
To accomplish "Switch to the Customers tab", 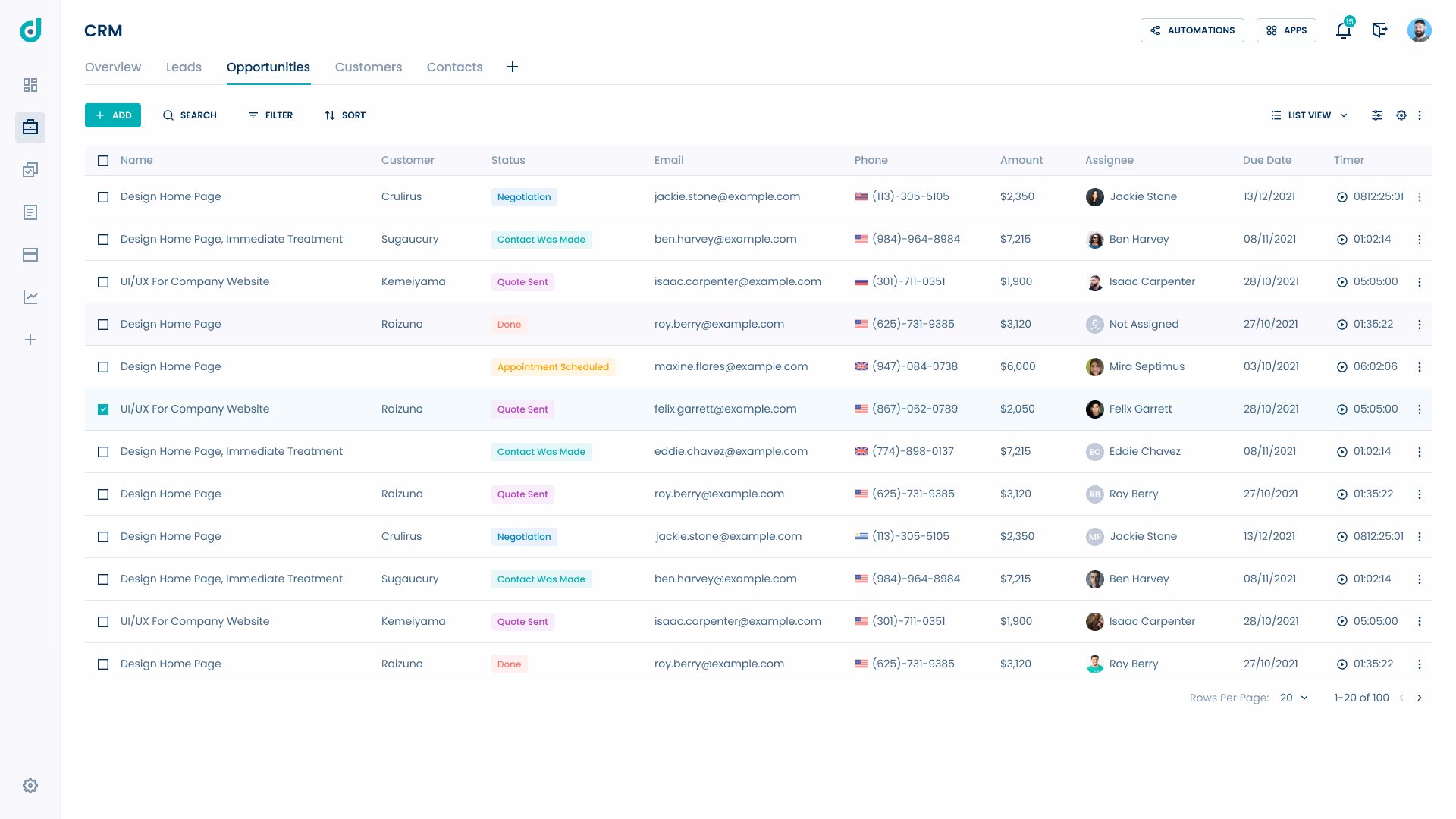I will point(369,67).
